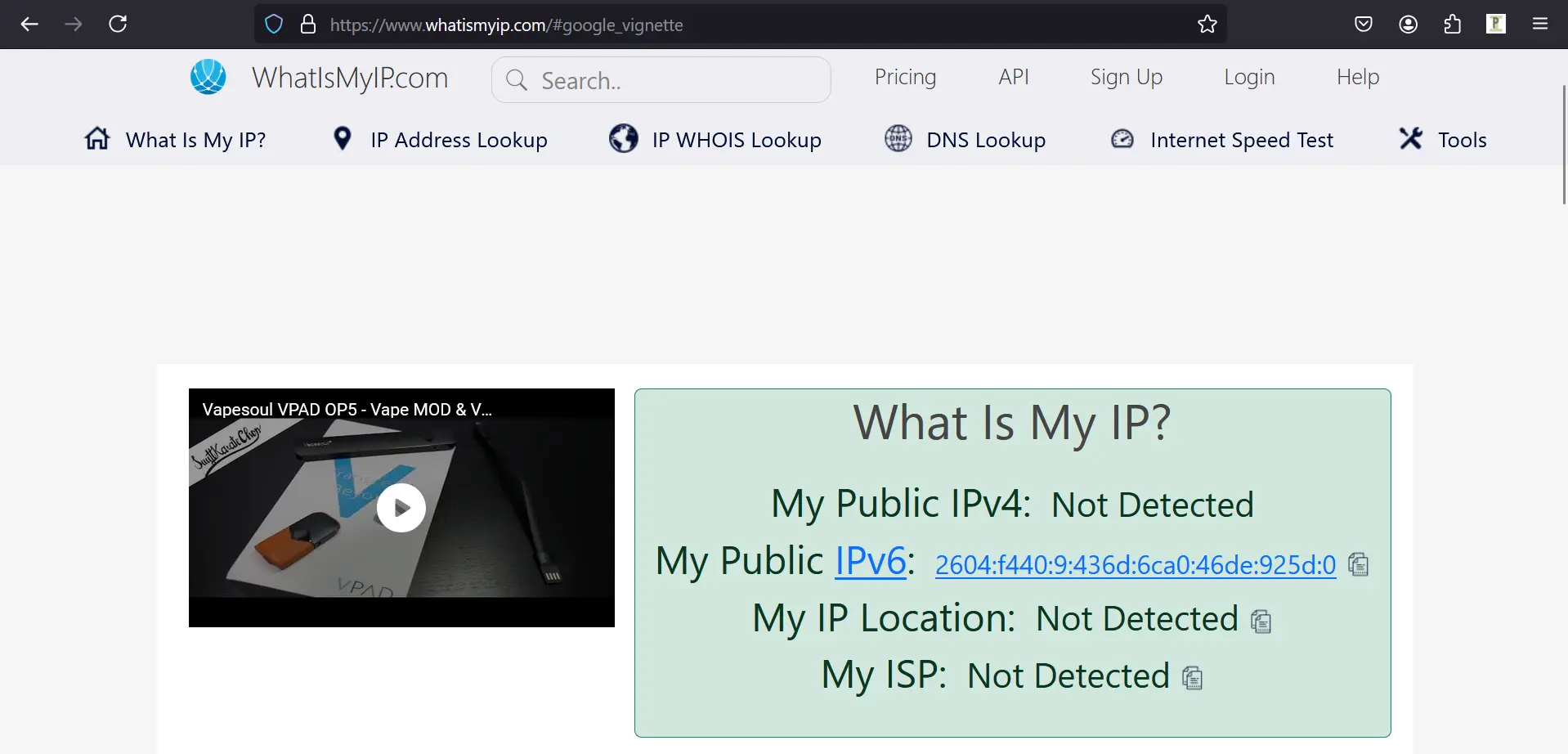This screenshot has width=1568, height=754.
Task: Copy My IP Location with its copy icon
Action: pyautogui.click(x=1261, y=622)
